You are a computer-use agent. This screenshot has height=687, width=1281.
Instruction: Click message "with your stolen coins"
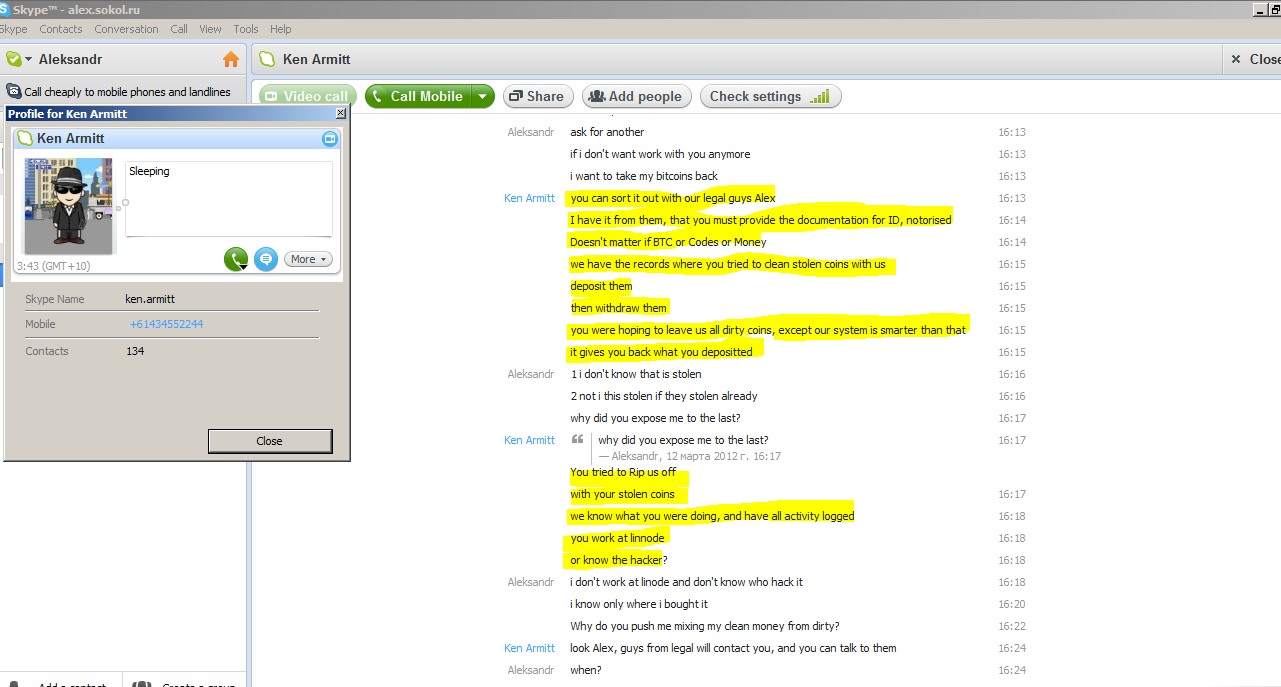622,494
